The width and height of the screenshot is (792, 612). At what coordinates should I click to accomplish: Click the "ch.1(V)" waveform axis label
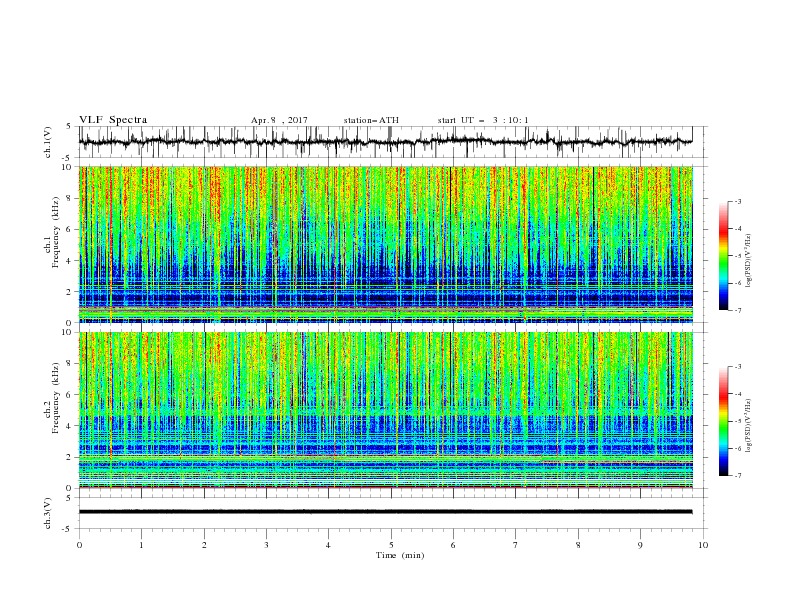(x=48, y=142)
